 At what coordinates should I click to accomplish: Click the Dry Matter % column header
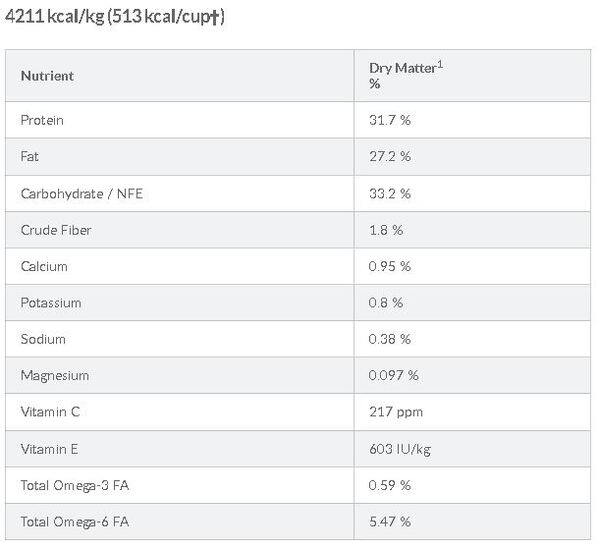click(x=406, y=75)
